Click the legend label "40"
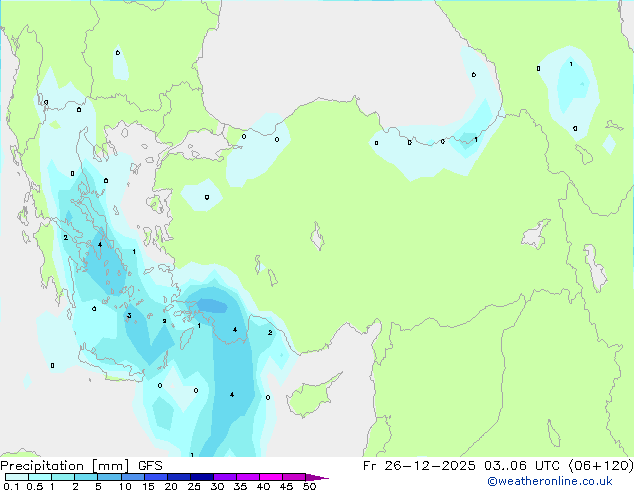634x490 pixels. pyautogui.click(x=263, y=486)
